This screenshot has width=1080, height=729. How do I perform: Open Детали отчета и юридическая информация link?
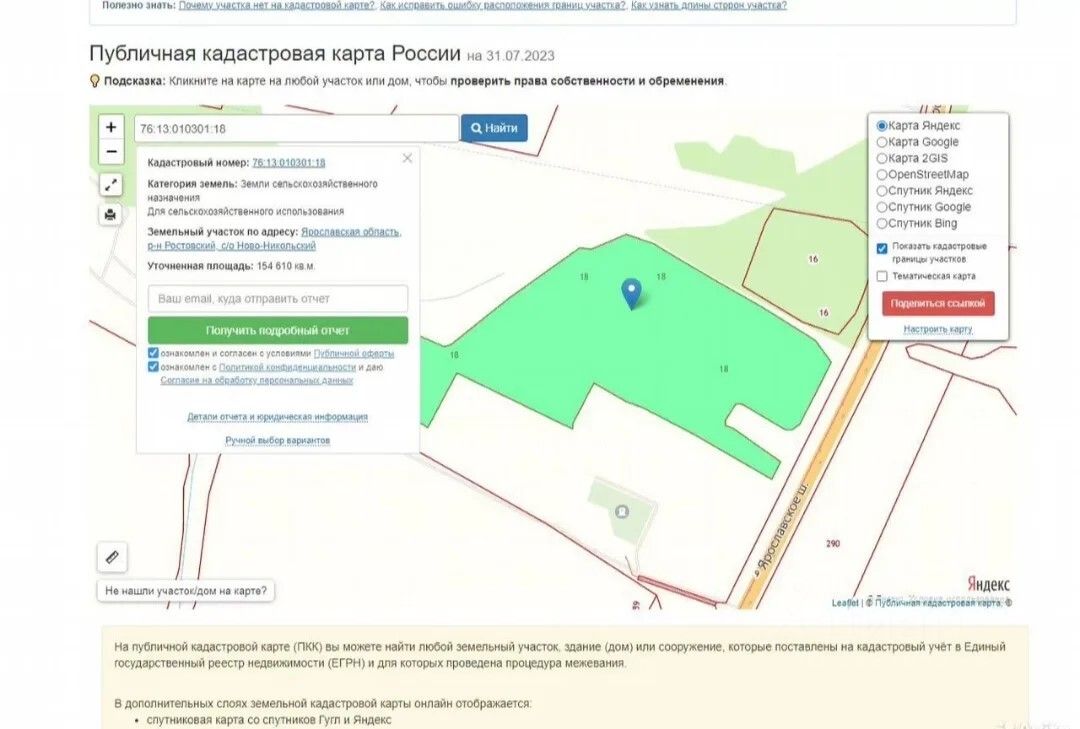pos(278,417)
